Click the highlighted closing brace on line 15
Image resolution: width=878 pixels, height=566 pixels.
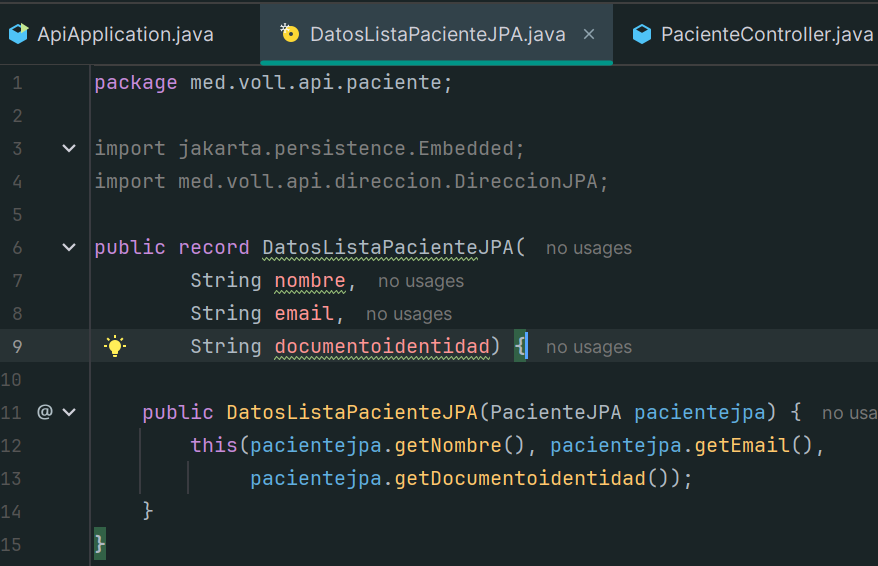pyautogui.click(x=100, y=544)
